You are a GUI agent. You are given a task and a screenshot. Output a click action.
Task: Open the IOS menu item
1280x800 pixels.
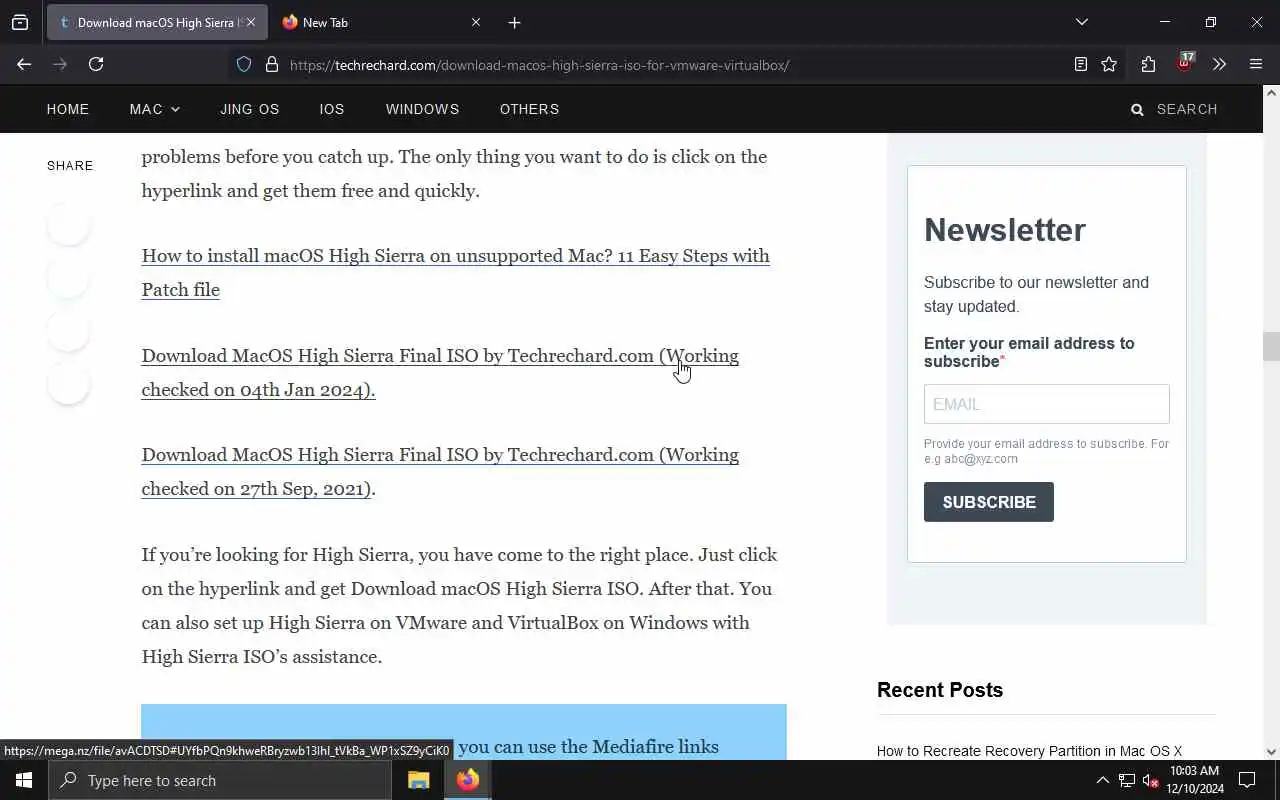tap(332, 109)
